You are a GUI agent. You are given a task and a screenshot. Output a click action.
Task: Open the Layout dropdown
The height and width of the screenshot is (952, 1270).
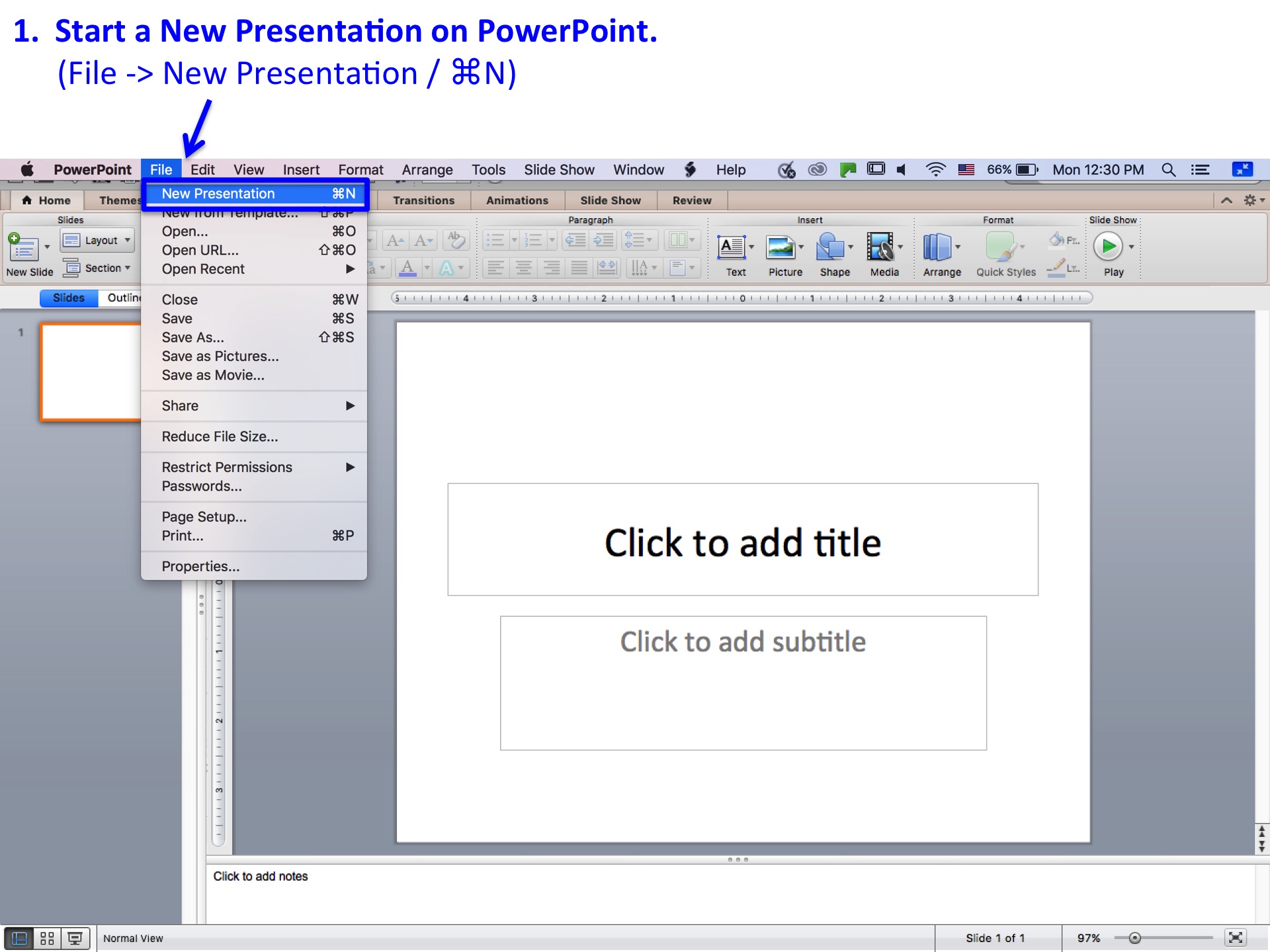pyautogui.click(x=98, y=240)
